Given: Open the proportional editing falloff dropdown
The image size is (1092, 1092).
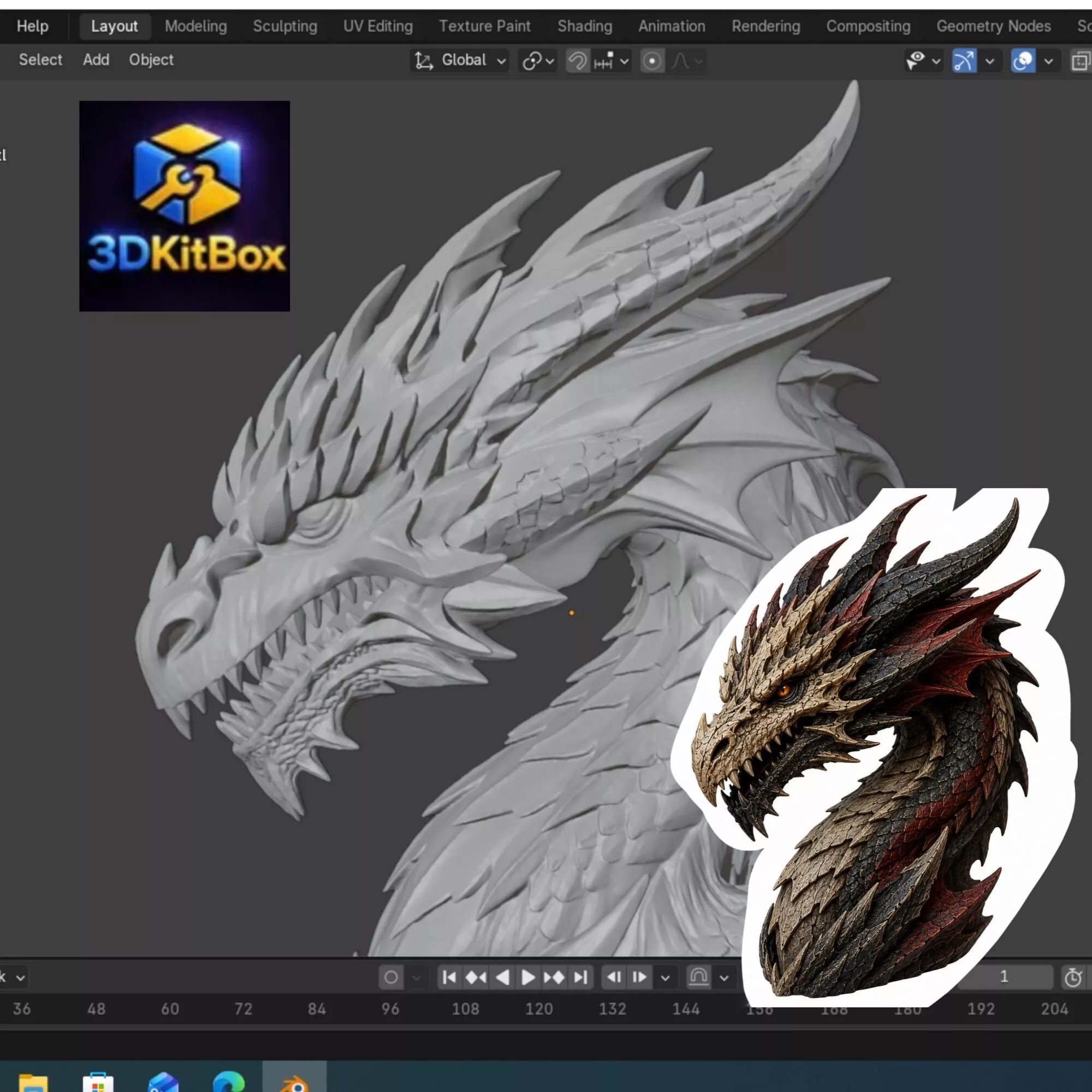Looking at the screenshot, I should (x=687, y=61).
